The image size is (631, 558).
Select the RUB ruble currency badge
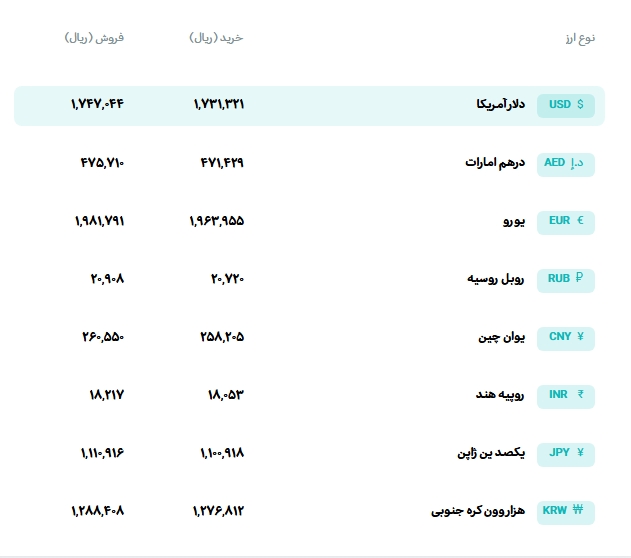point(566,280)
